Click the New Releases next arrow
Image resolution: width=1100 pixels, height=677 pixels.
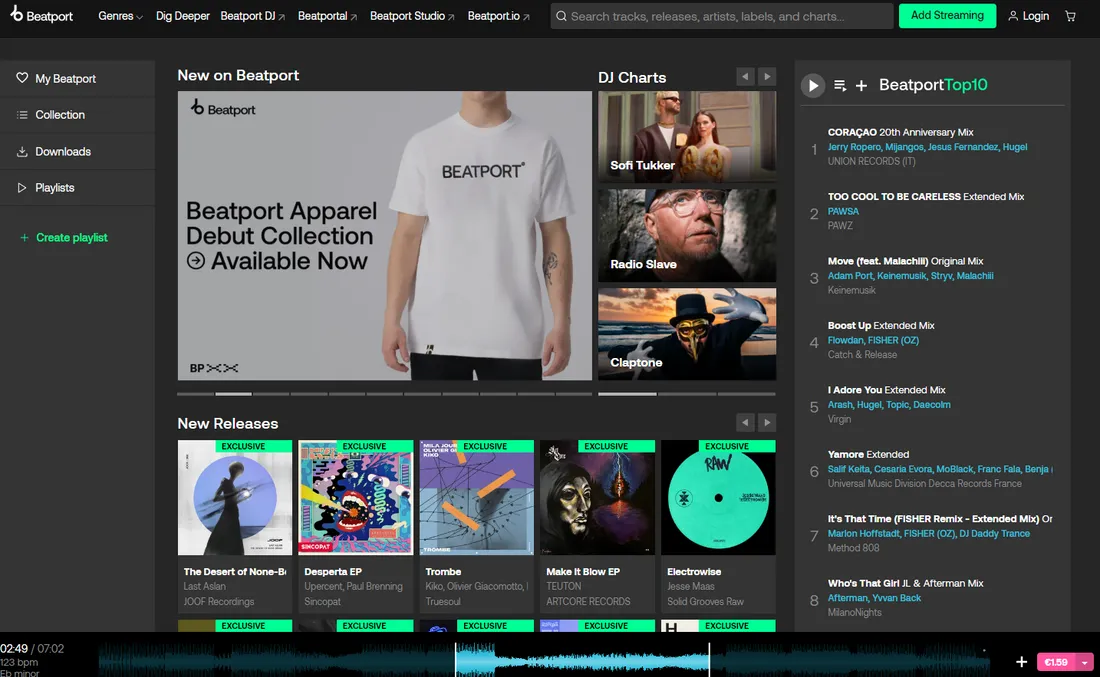[767, 422]
